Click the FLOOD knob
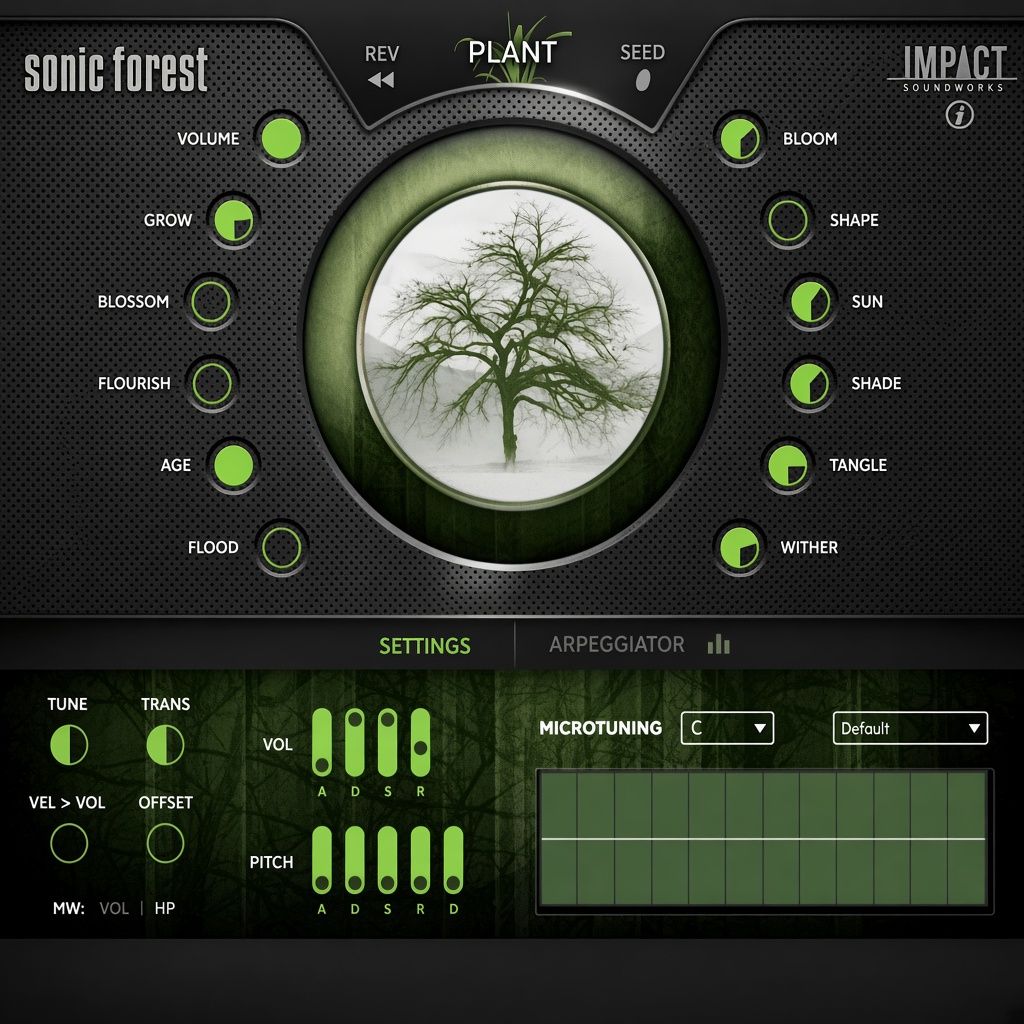The height and width of the screenshot is (1024, 1024). pyautogui.click(x=281, y=547)
